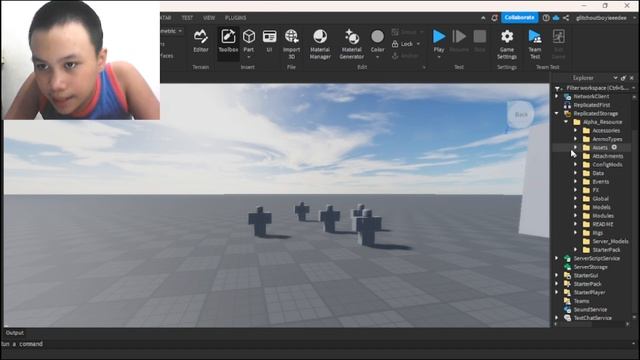Open the VIEW ribbon tab

[x=209, y=18]
